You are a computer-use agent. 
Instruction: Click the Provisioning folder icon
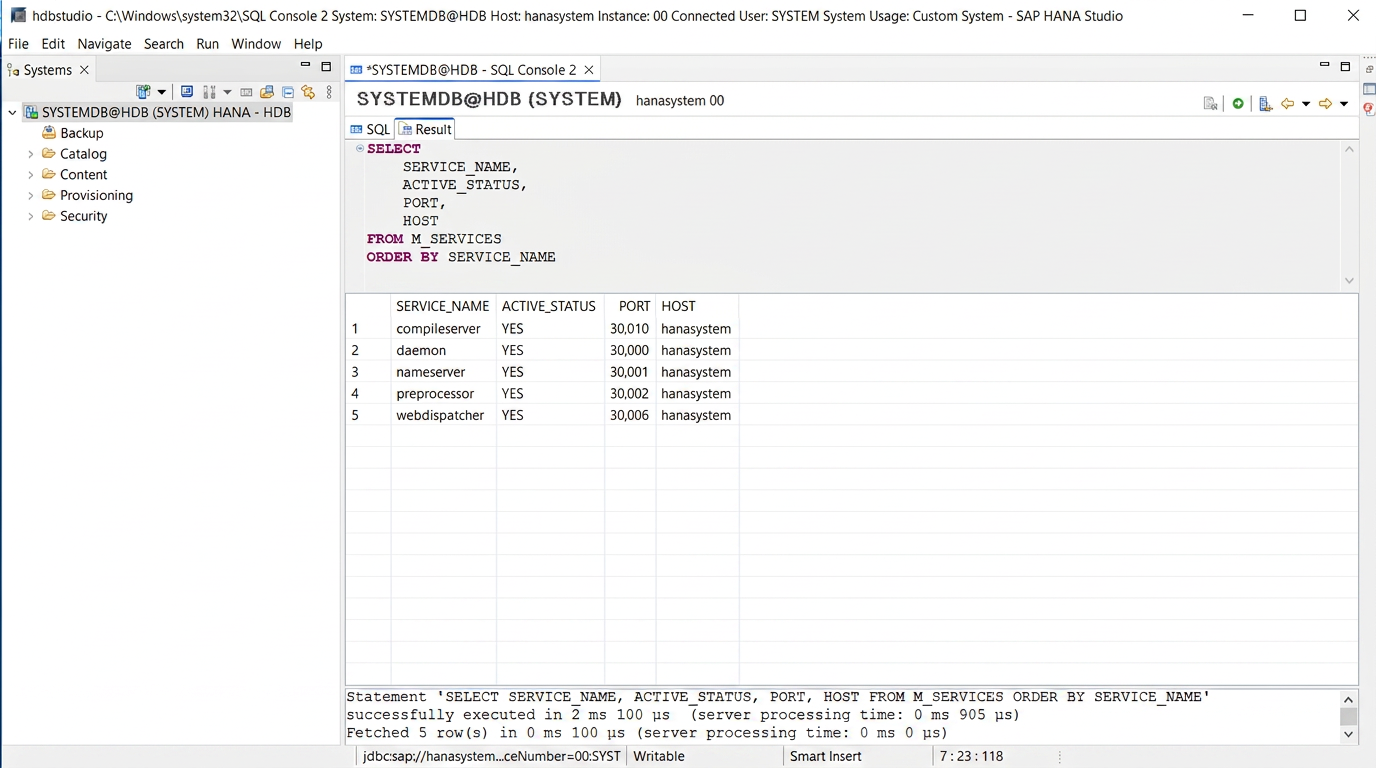click(48, 195)
